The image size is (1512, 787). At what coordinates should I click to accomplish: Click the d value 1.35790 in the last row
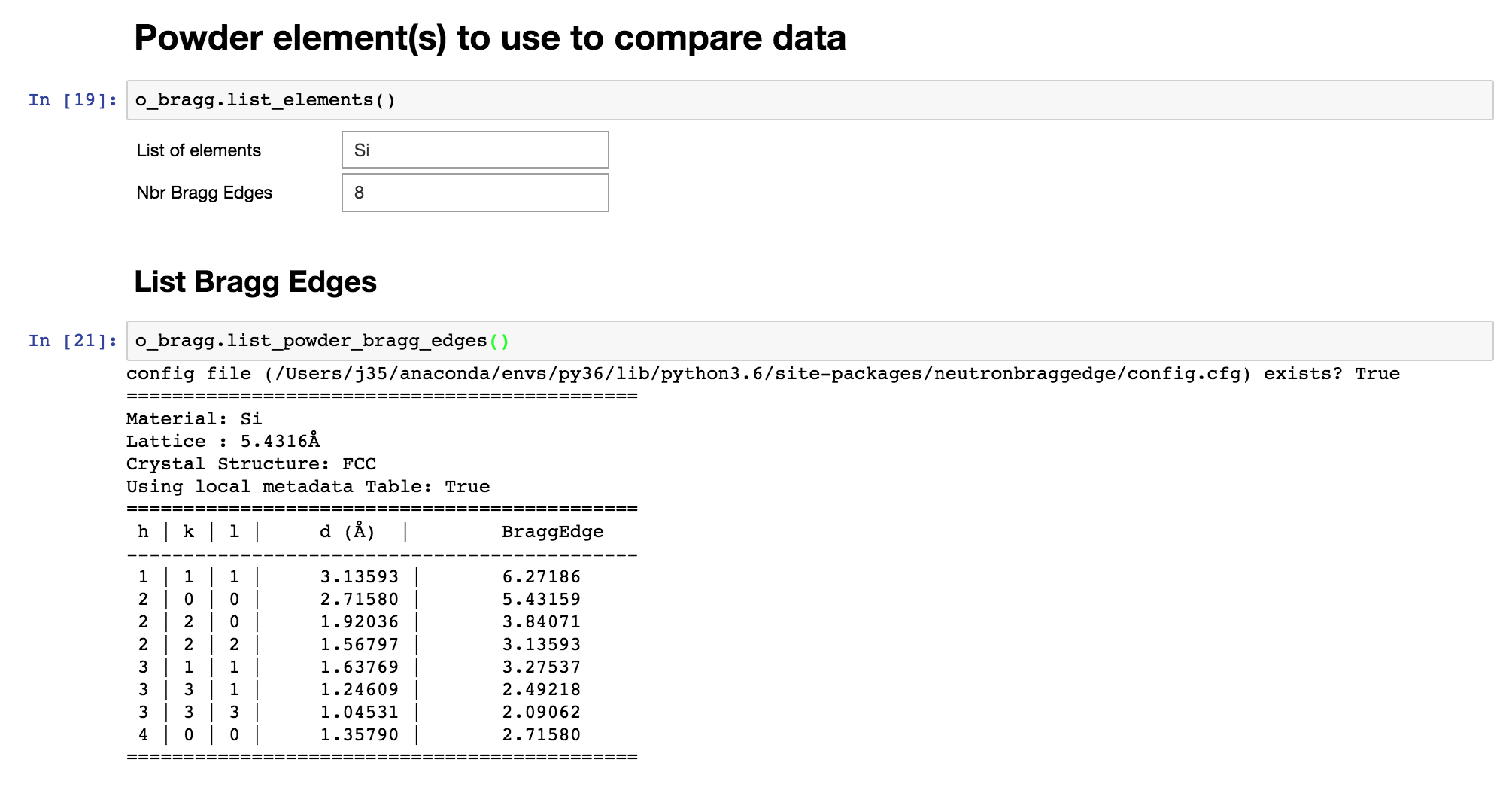pos(360,735)
